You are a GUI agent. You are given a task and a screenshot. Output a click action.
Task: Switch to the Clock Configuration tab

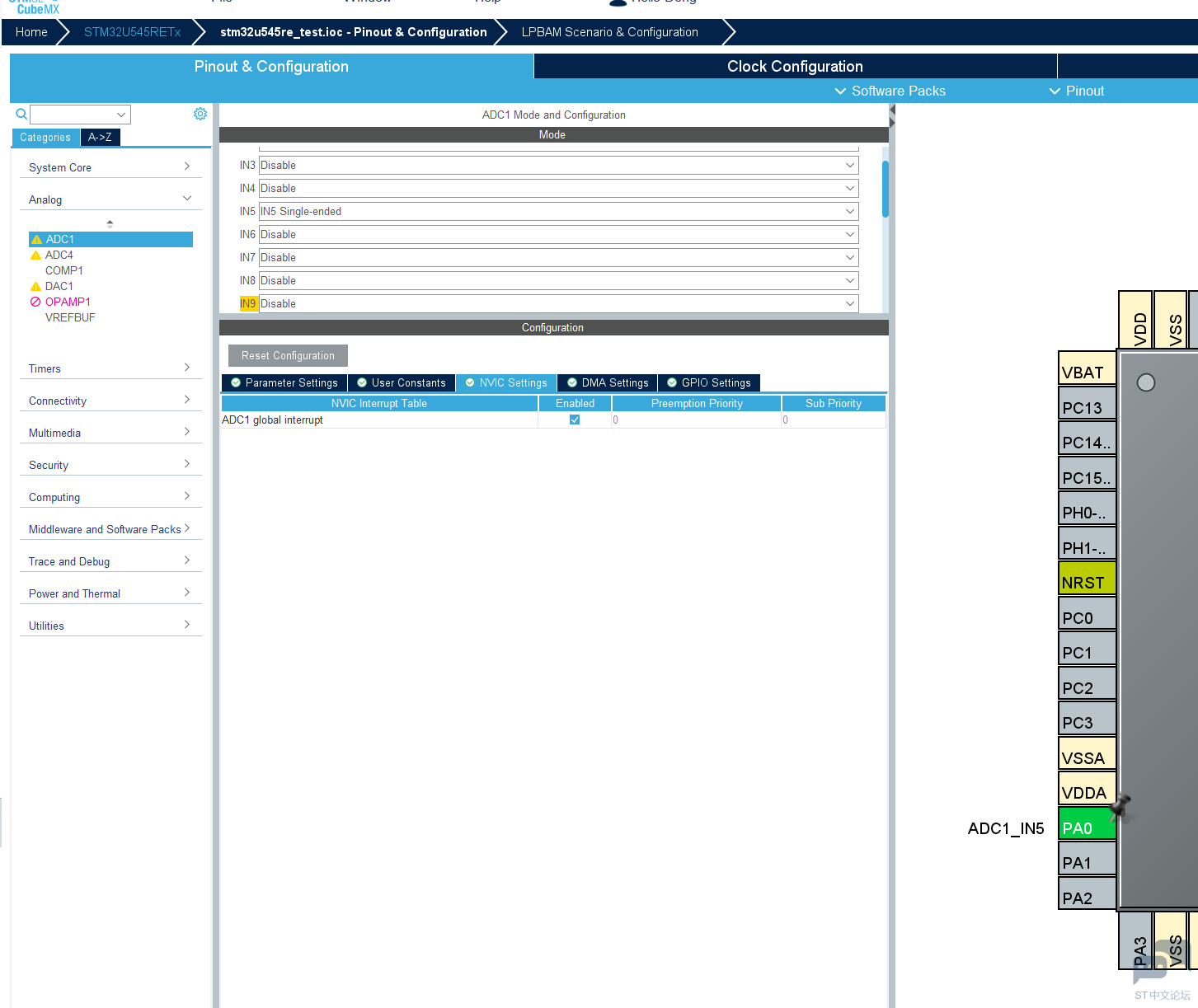pyautogui.click(x=795, y=67)
